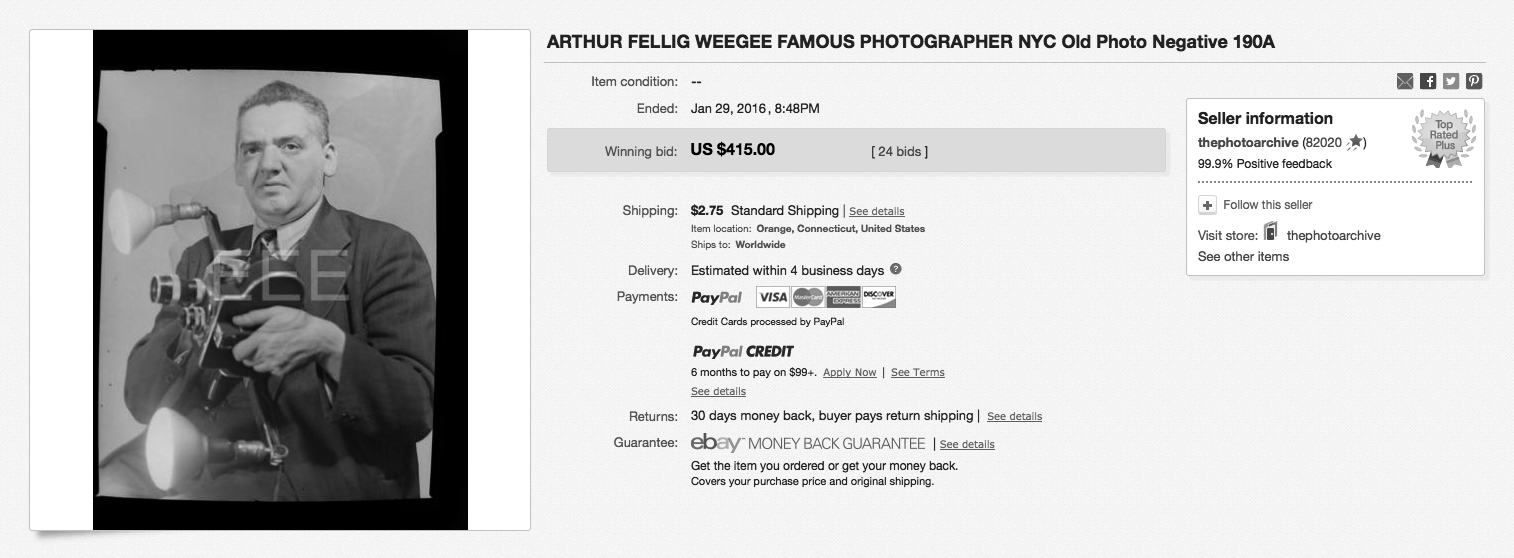Screen dimensions: 1514x558
Task: Enlarge the Weegee photo negative image
Action: coord(280,280)
